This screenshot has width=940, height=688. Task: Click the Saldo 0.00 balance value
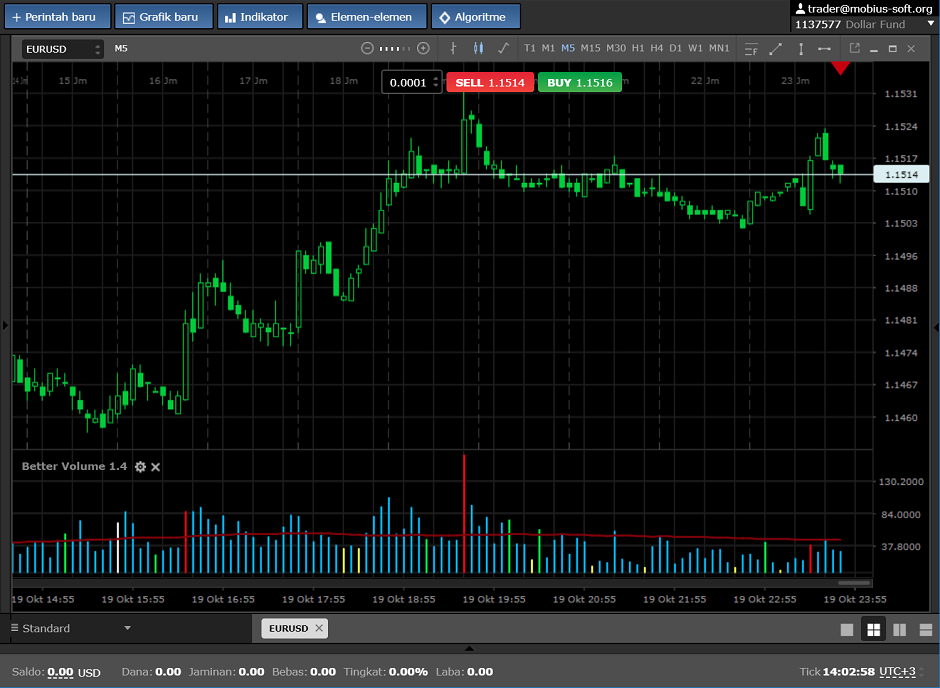click(60, 672)
